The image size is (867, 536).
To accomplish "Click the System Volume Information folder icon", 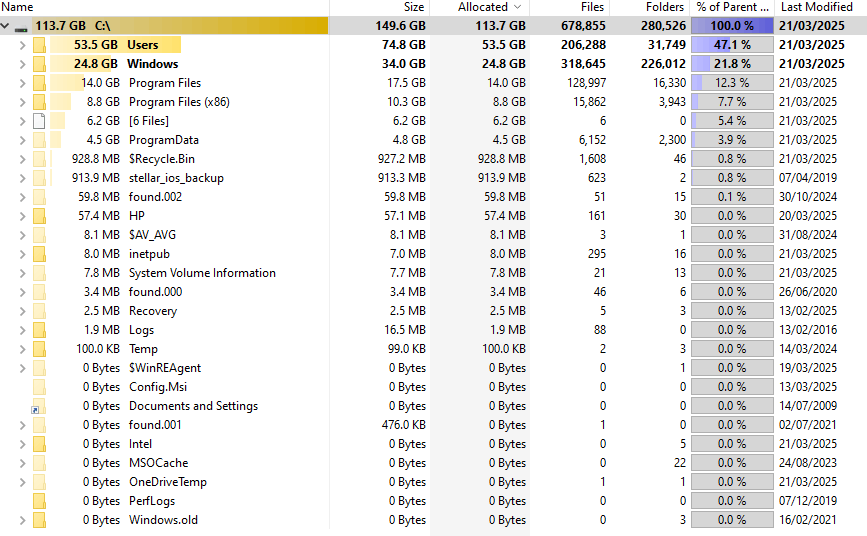I will click(x=39, y=273).
